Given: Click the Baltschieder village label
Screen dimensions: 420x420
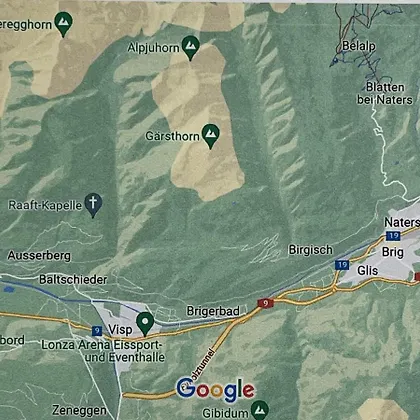Looking at the screenshot, I should click(x=73, y=279).
